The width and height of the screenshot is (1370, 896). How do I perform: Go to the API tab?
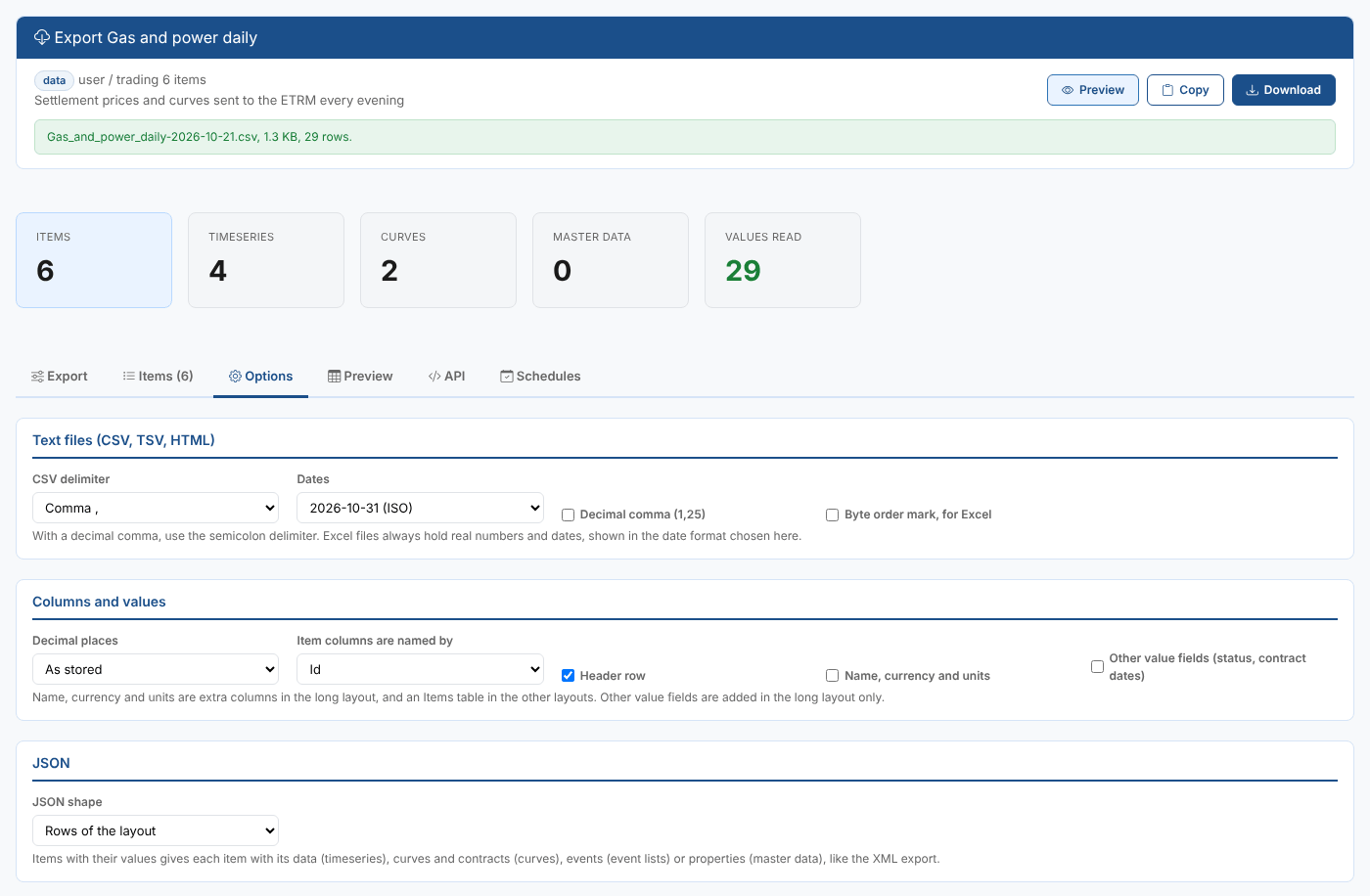click(446, 377)
